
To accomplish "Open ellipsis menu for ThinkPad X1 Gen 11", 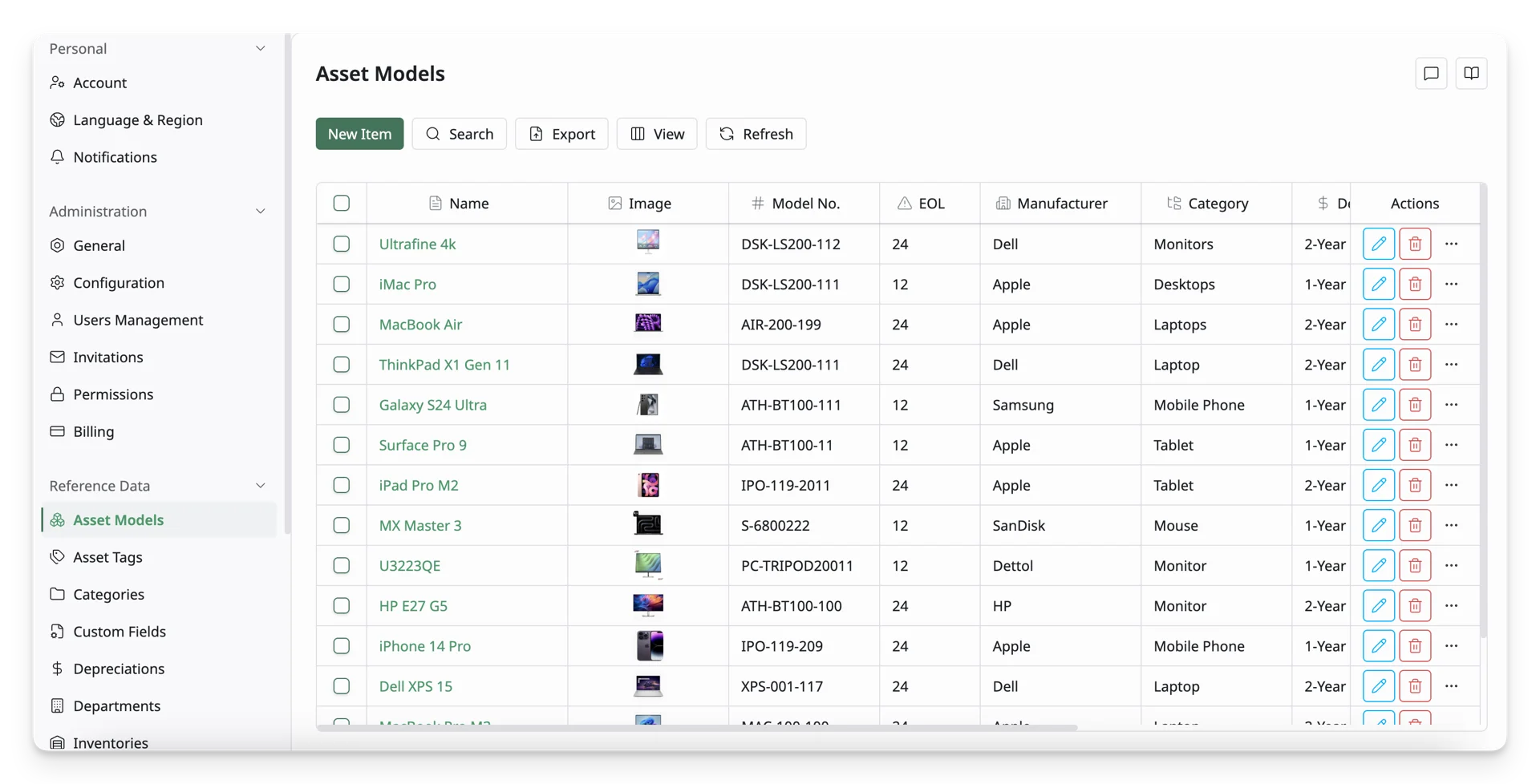I will [1451, 364].
